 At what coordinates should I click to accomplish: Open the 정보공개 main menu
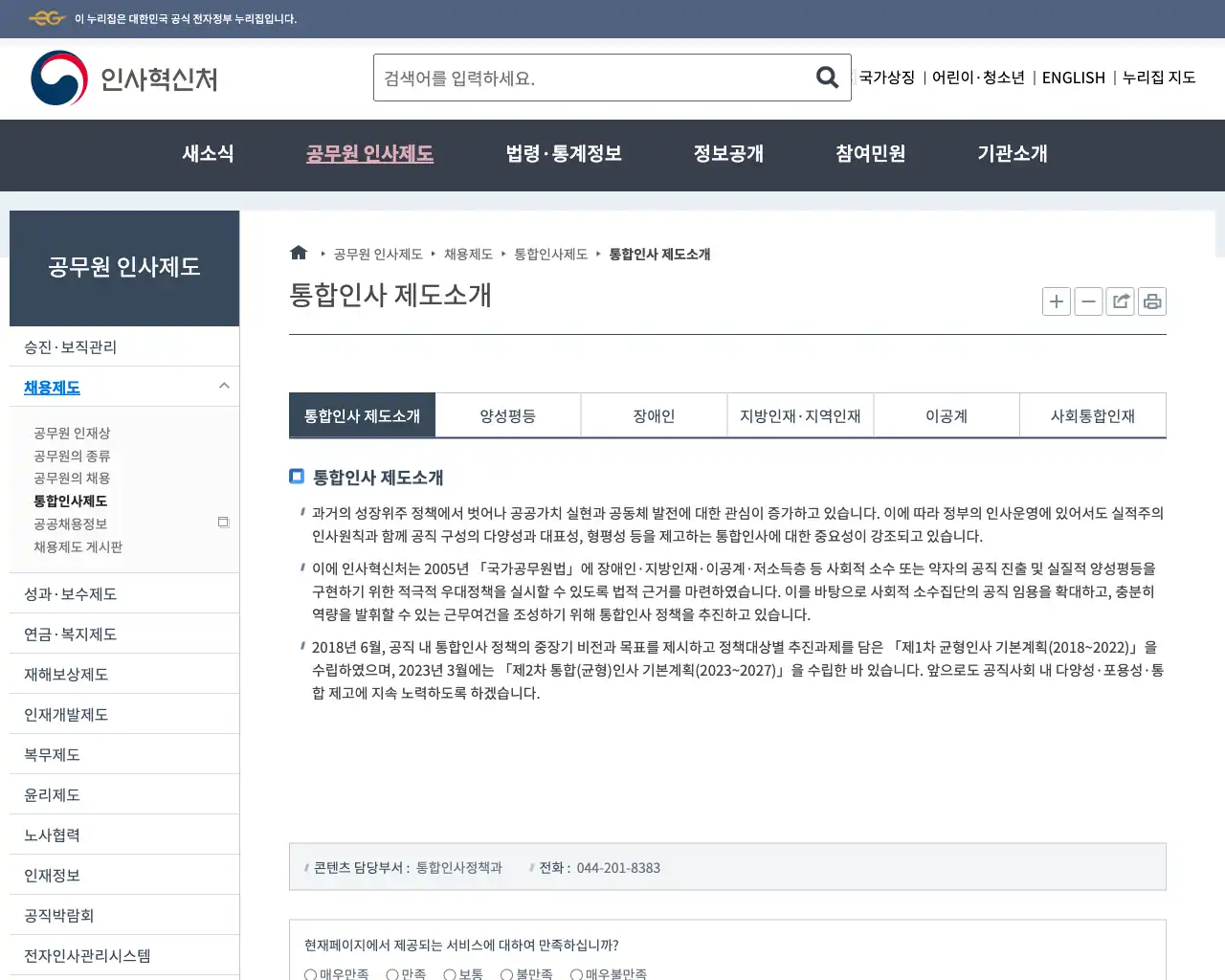point(728,153)
